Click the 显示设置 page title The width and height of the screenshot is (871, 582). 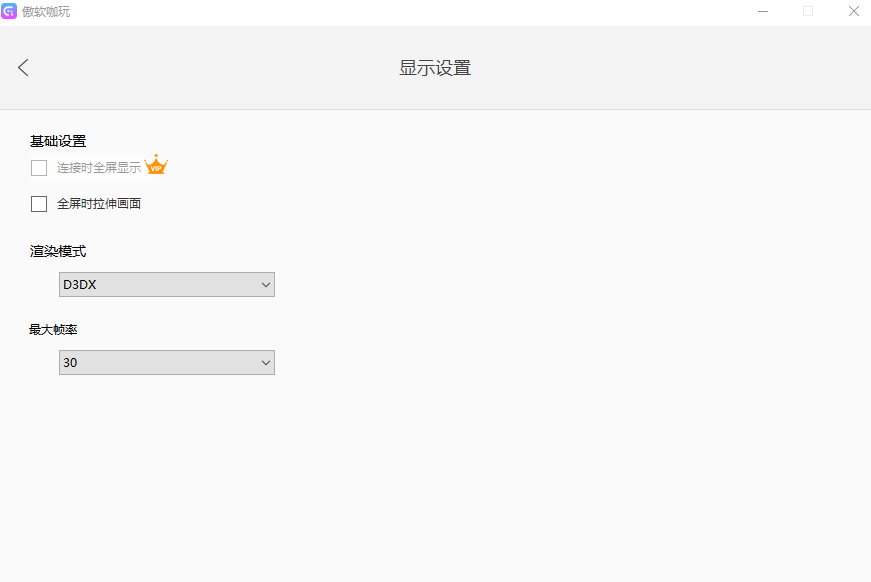point(435,67)
